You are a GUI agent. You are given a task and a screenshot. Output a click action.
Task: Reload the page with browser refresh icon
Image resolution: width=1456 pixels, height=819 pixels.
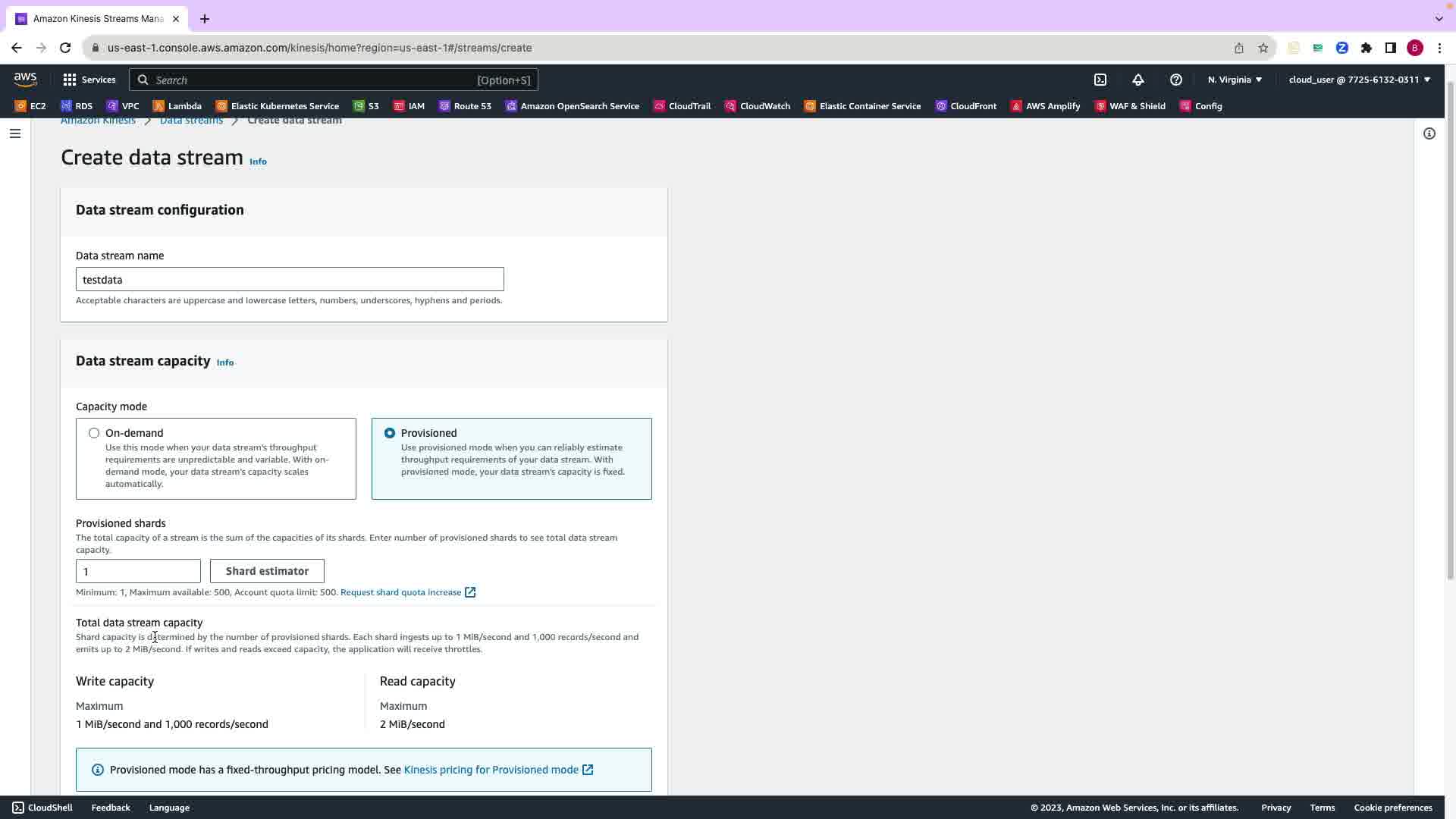coord(65,48)
